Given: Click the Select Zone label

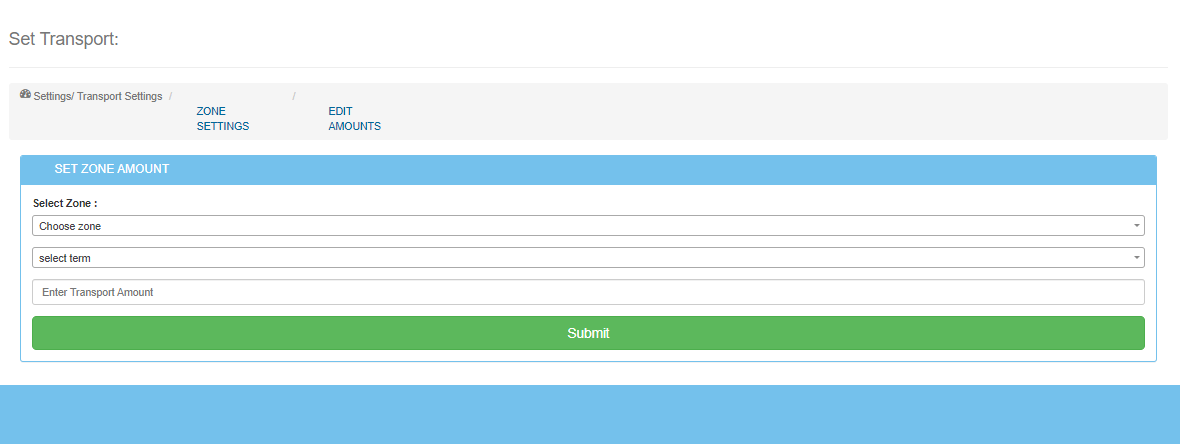Looking at the screenshot, I should (x=65, y=203).
